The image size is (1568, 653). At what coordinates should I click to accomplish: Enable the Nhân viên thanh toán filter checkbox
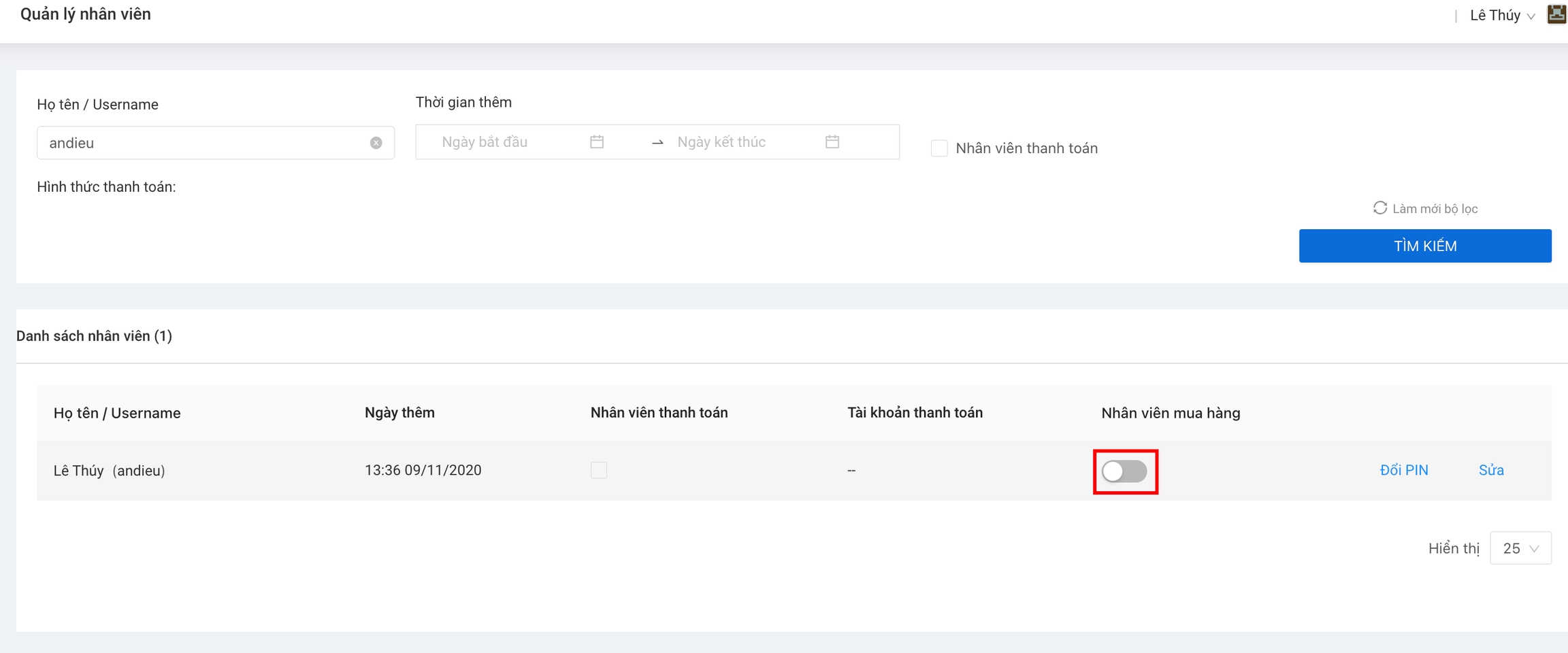(939, 148)
